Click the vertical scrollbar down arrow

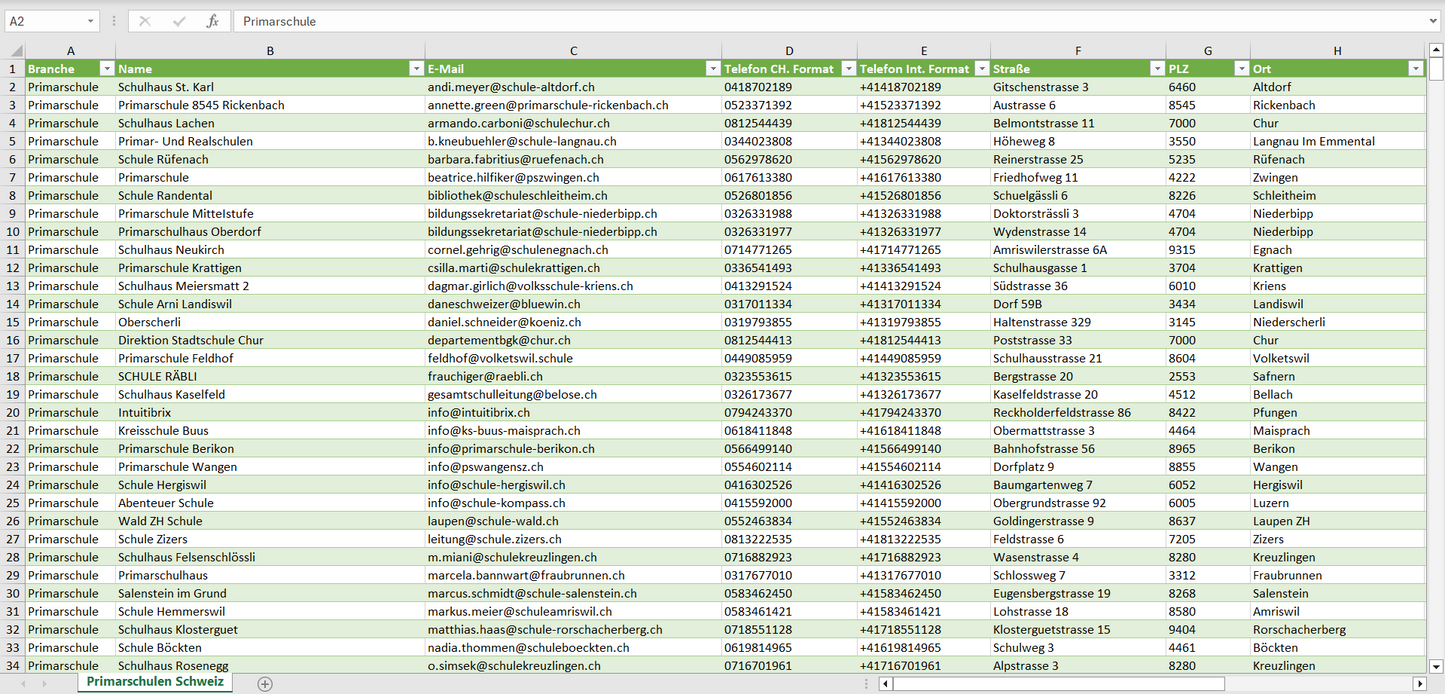coord(1436,666)
